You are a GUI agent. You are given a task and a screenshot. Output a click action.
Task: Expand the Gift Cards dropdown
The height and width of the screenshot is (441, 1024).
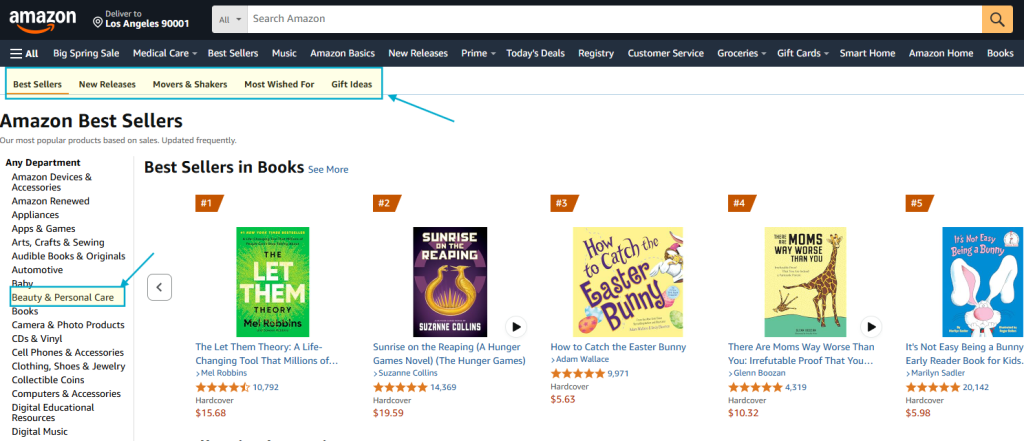pyautogui.click(x=802, y=53)
